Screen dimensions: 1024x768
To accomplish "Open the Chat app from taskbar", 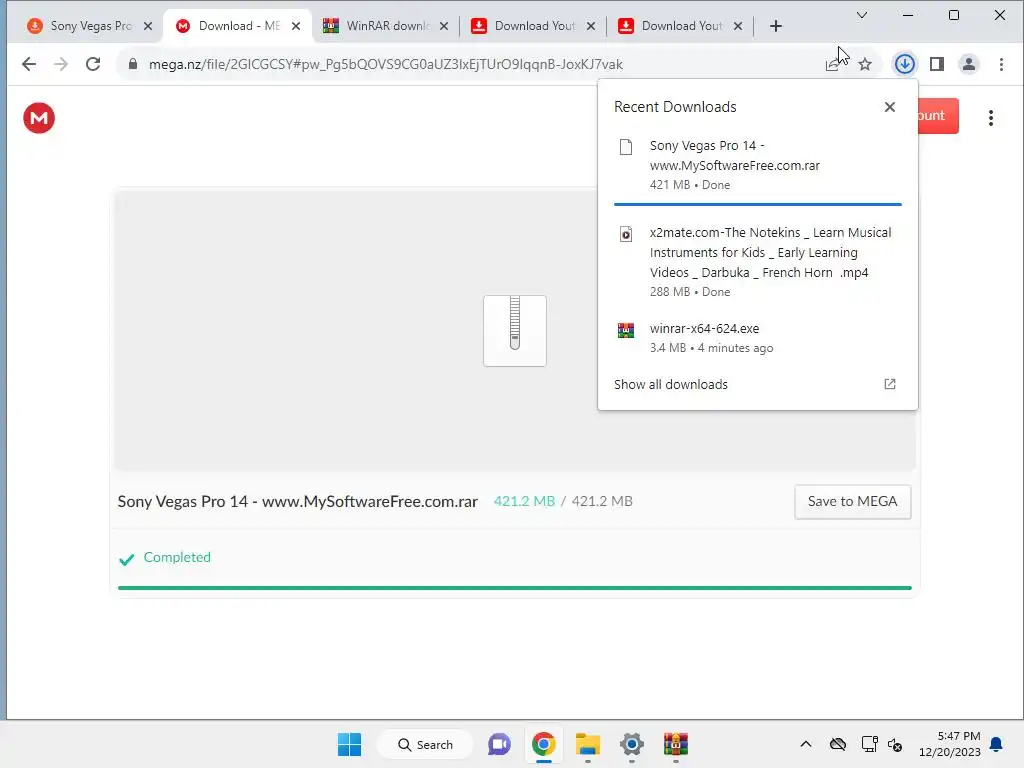I will (500, 744).
